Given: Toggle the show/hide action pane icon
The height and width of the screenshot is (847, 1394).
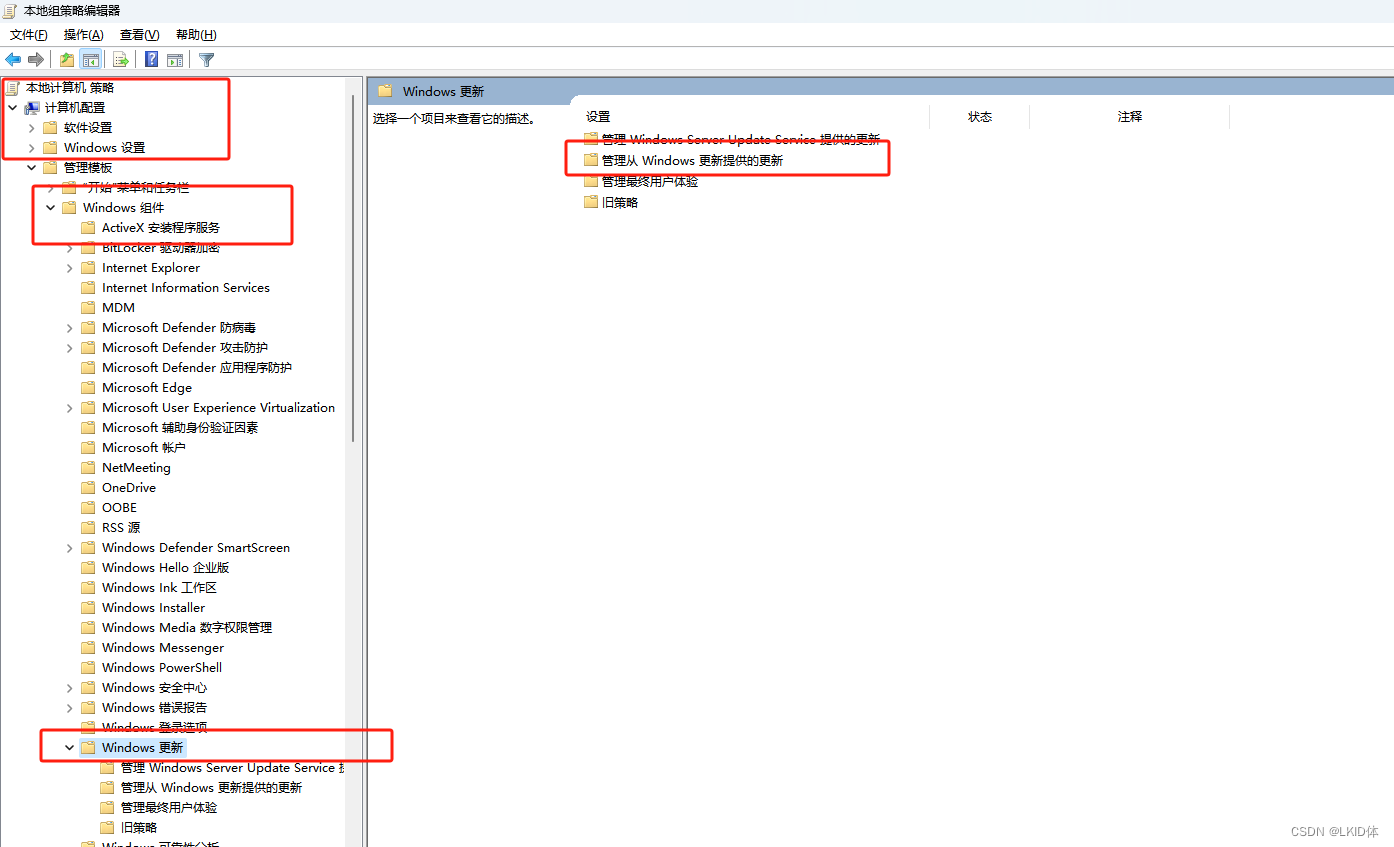Looking at the screenshot, I should pyautogui.click(x=175, y=60).
